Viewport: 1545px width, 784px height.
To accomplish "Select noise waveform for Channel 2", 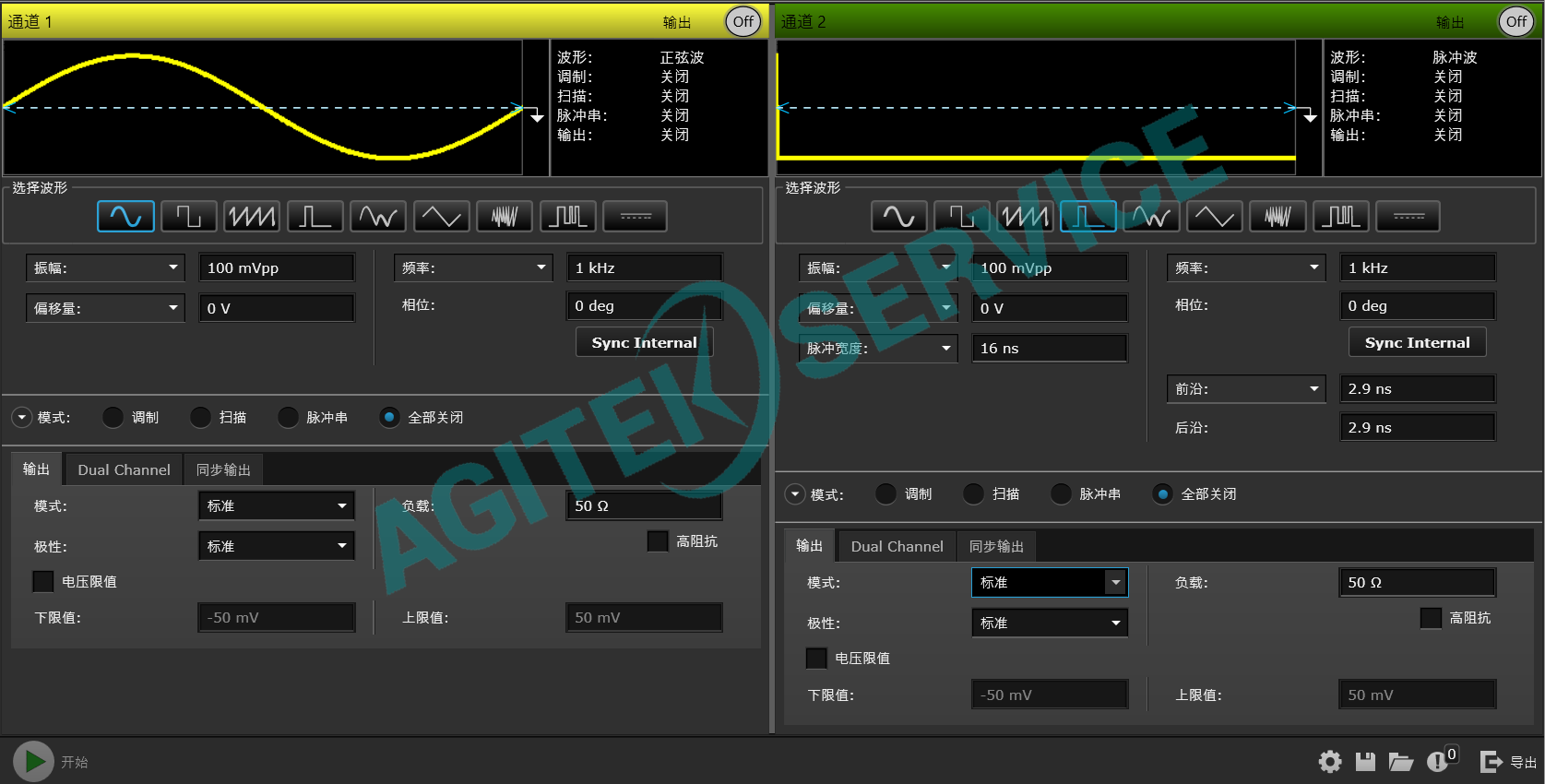I will [x=1278, y=217].
